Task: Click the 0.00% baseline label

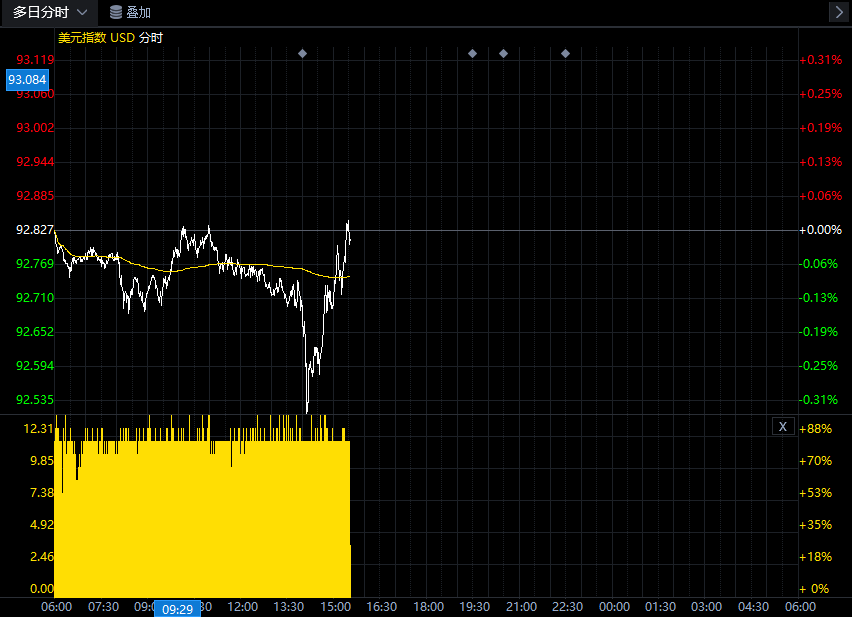Action: [x=820, y=230]
